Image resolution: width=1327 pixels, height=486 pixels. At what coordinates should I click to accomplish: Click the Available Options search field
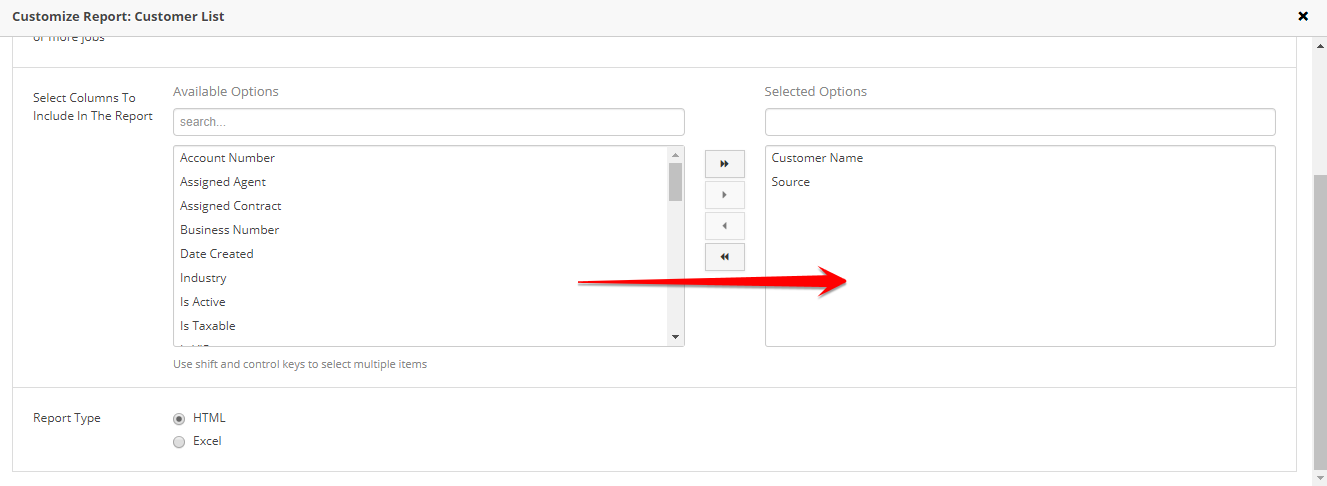coord(428,122)
